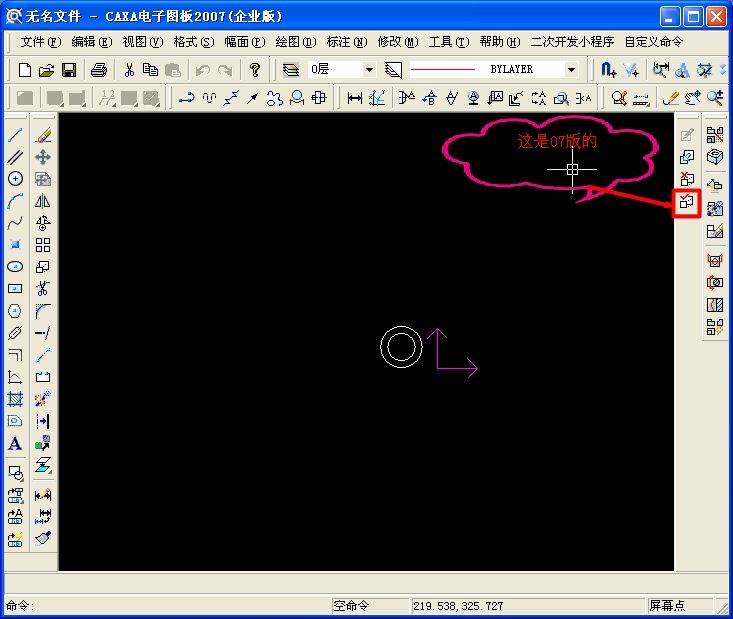Image resolution: width=733 pixels, height=619 pixels.
Task: Expand the 0层 layer dropdown
Action: click(369, 70)
